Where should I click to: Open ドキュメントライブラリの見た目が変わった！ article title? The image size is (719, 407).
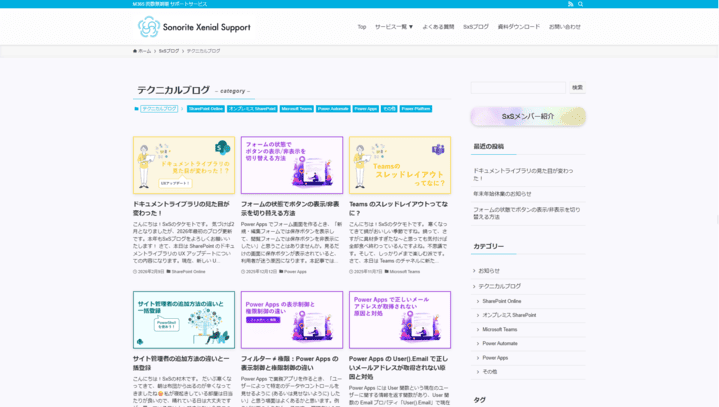tap(181, 209)
